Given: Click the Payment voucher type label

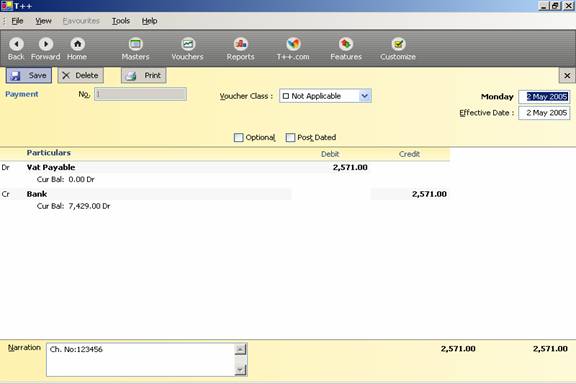Looking at the screenshot, I should (22, 94).
